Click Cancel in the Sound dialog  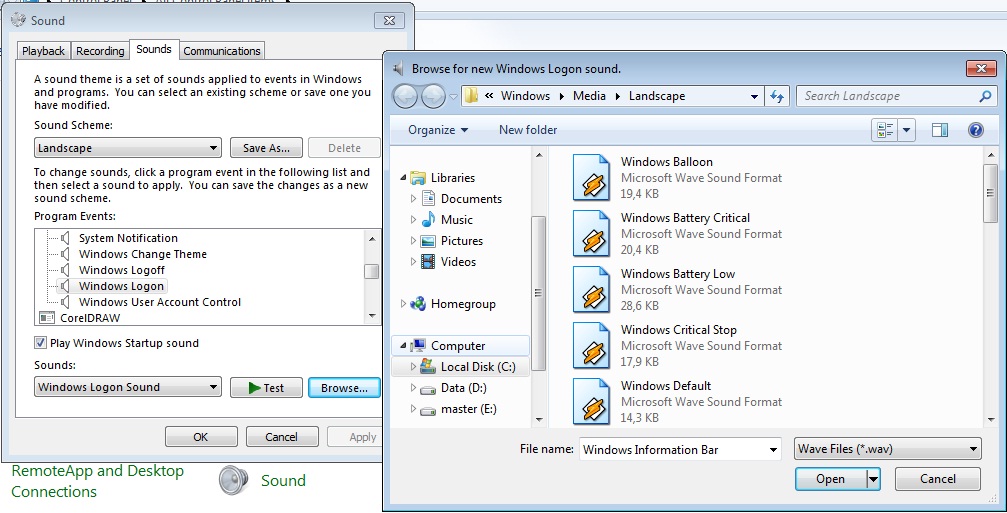pos(282,437)
